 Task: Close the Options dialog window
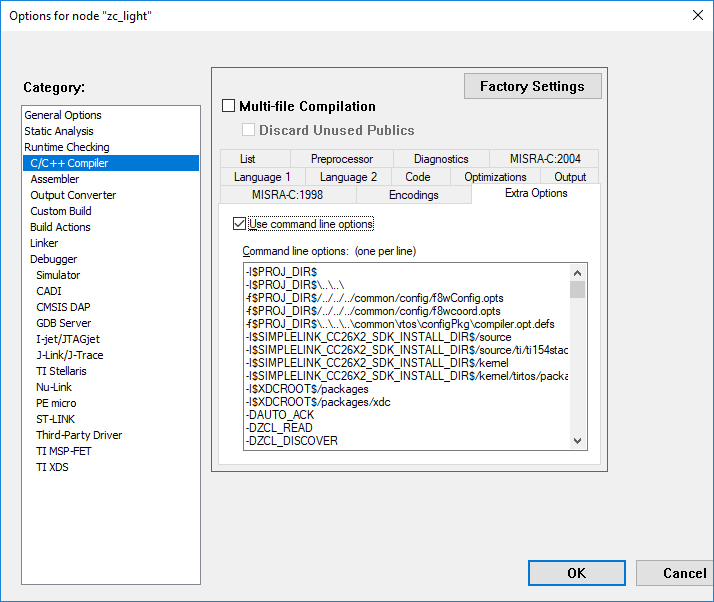(x=698, y=15)
